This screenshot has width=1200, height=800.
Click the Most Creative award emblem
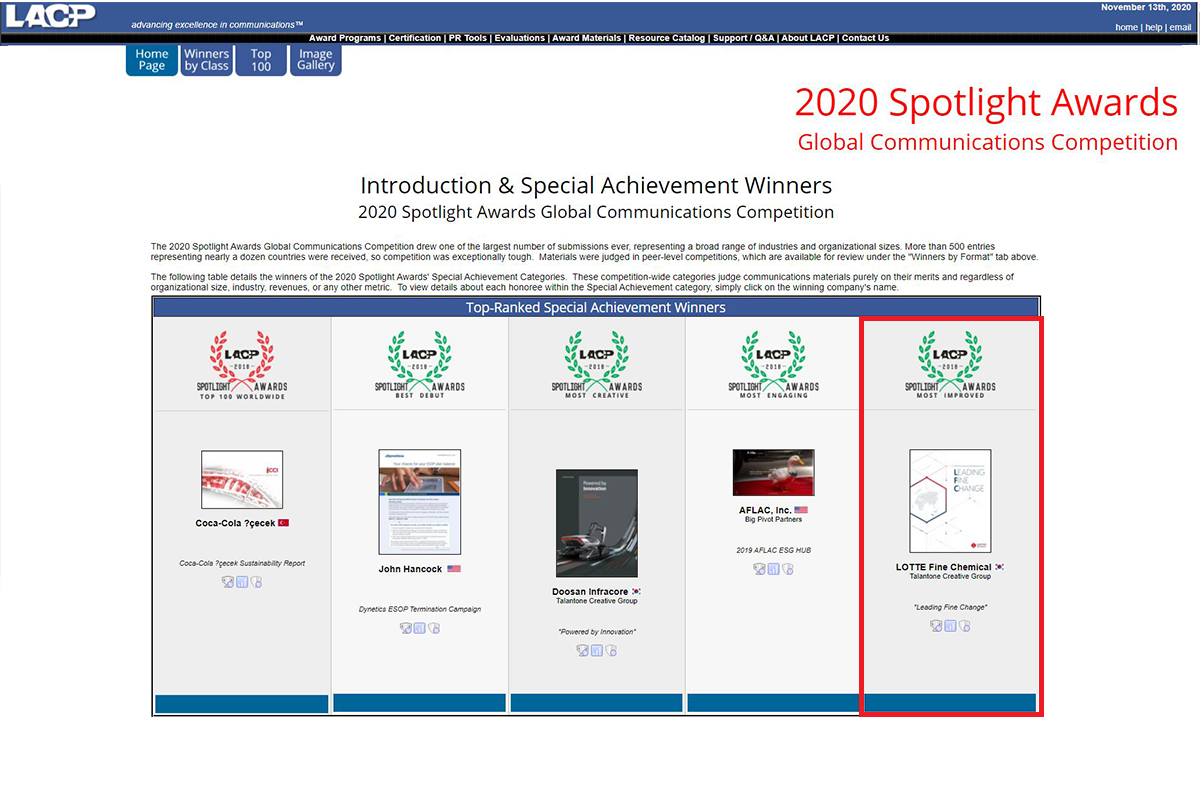[x=596, y=365]
